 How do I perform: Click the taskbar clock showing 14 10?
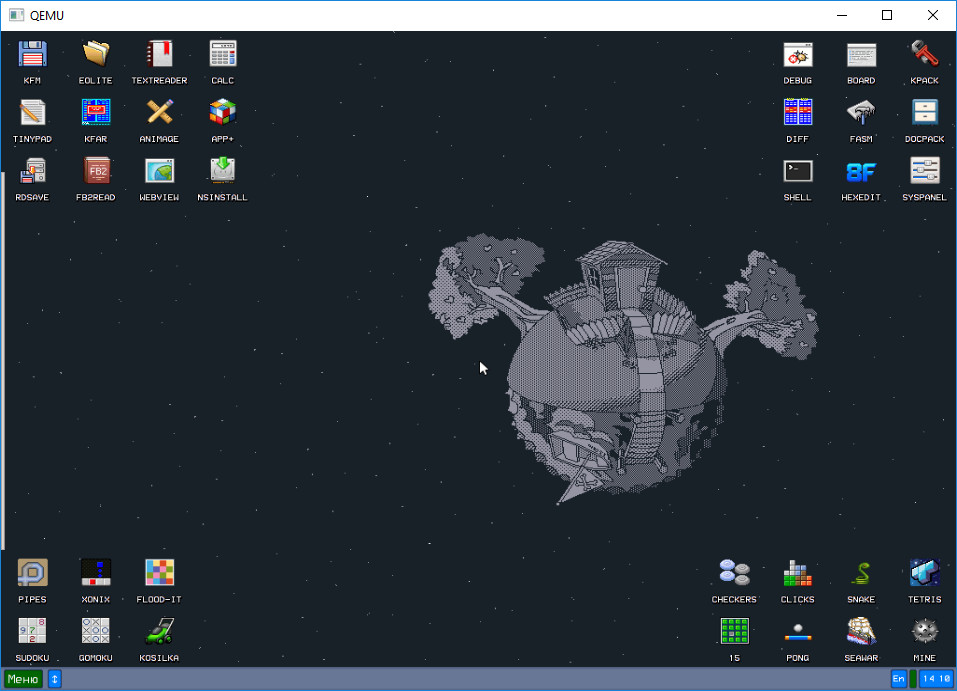coord(936,679)
